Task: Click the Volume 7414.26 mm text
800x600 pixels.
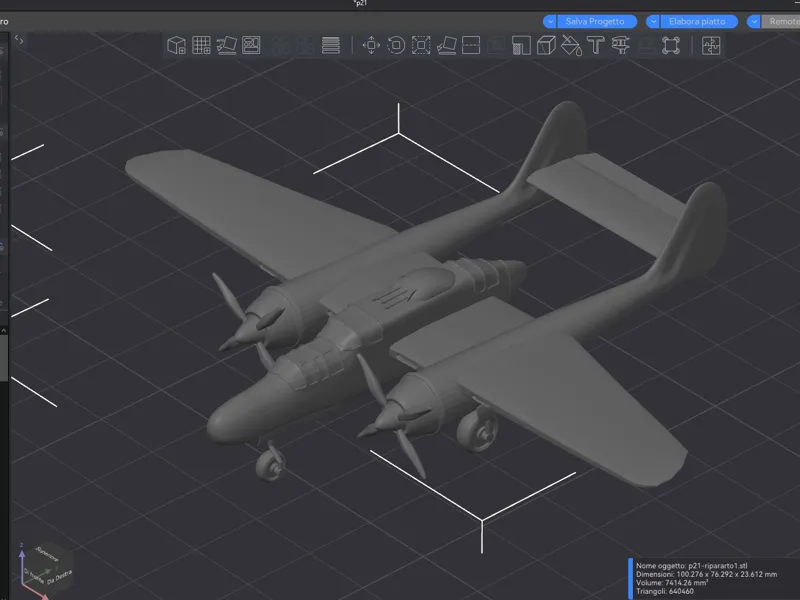Action: (672, 582)
